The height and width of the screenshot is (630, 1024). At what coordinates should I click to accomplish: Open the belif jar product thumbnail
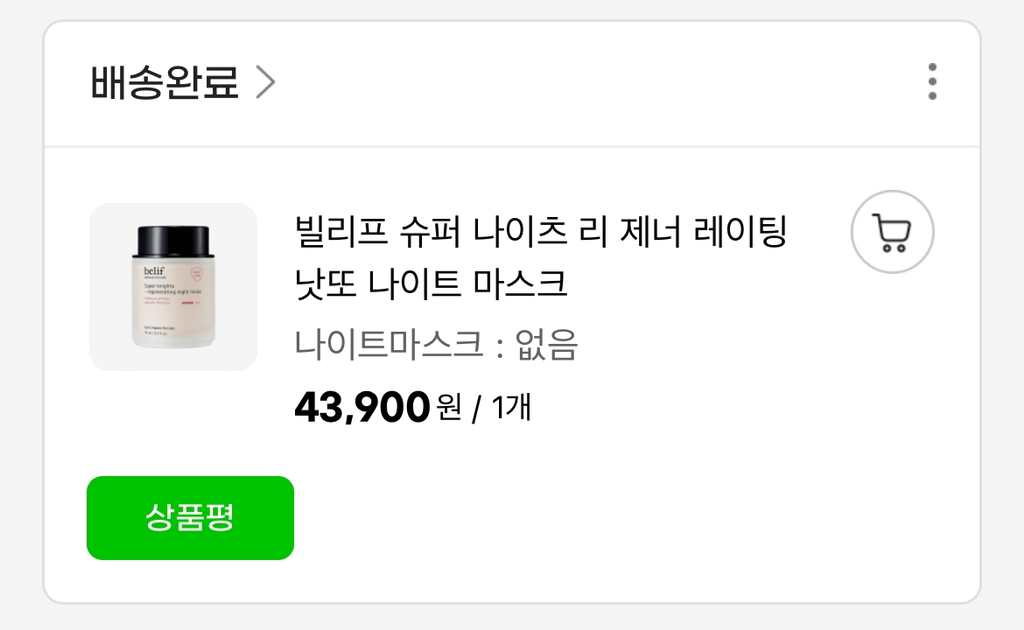173,287
